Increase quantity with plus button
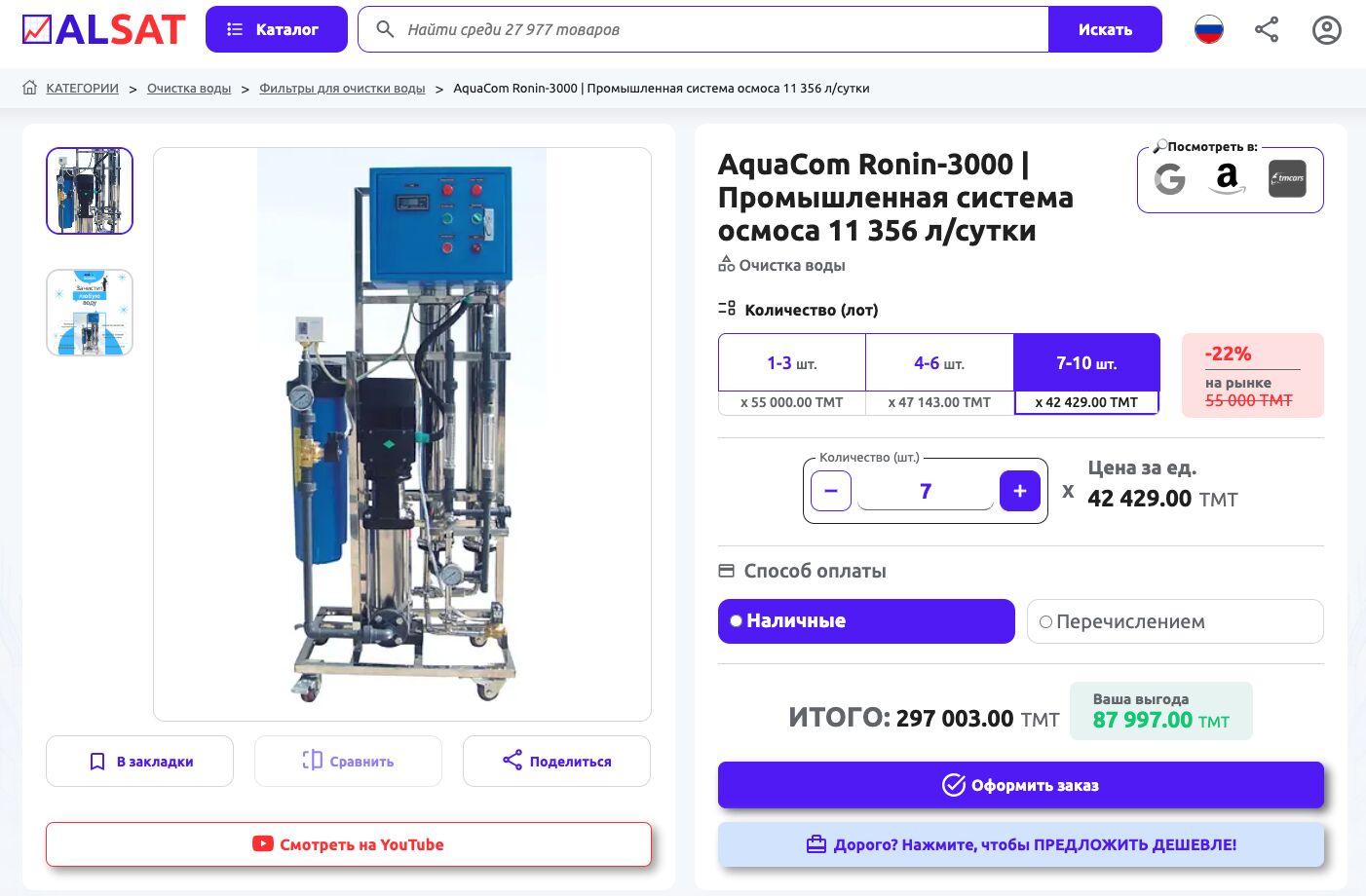Viewport: 1366px width, 896px height. click(x=1019, y=491)
